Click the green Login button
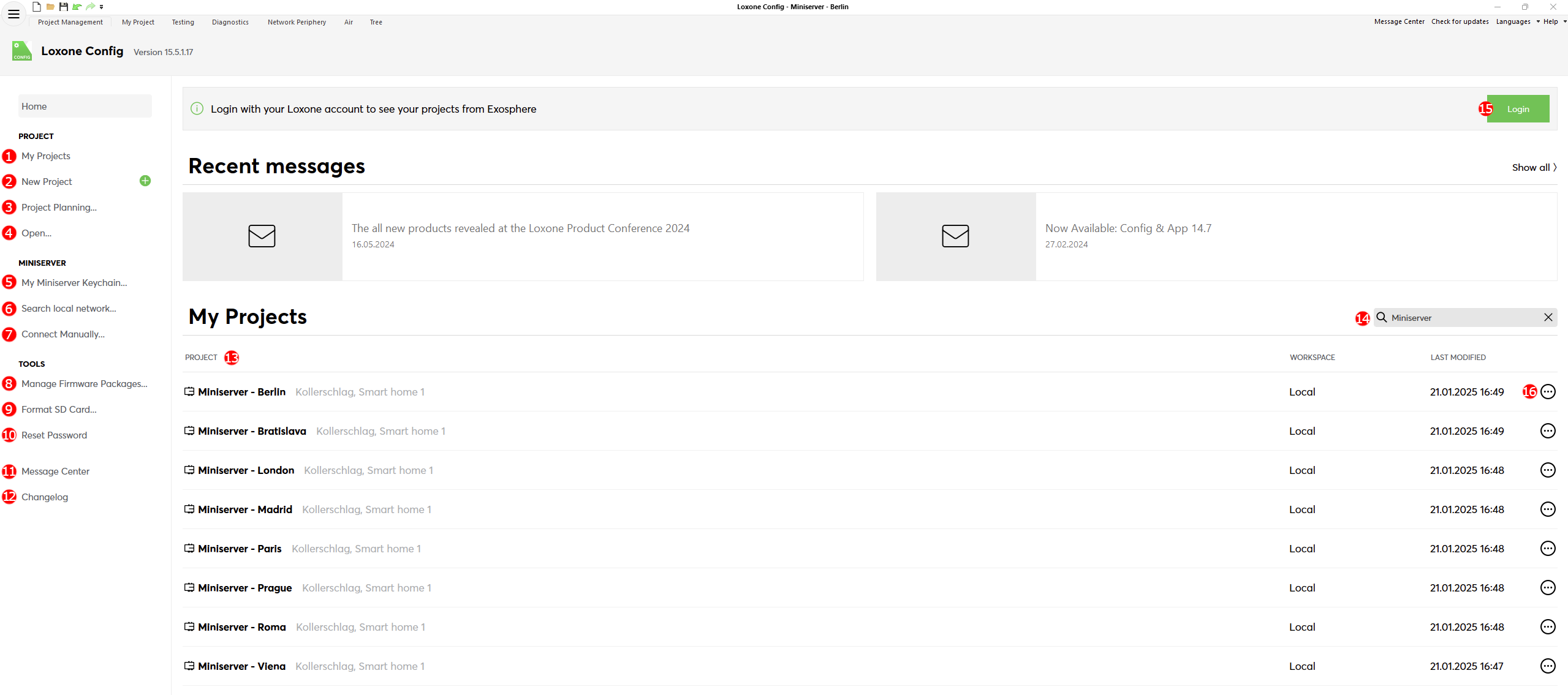Screen dimensions: 1568x695 tap(1518, 109)
